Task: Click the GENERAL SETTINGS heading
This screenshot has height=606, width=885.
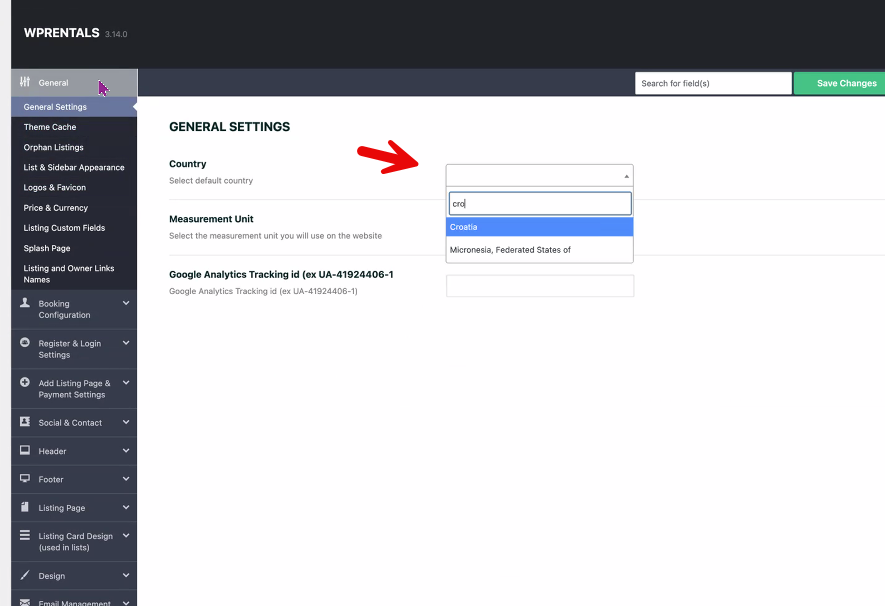Action: pyautogui.click(x=229, y=126)
